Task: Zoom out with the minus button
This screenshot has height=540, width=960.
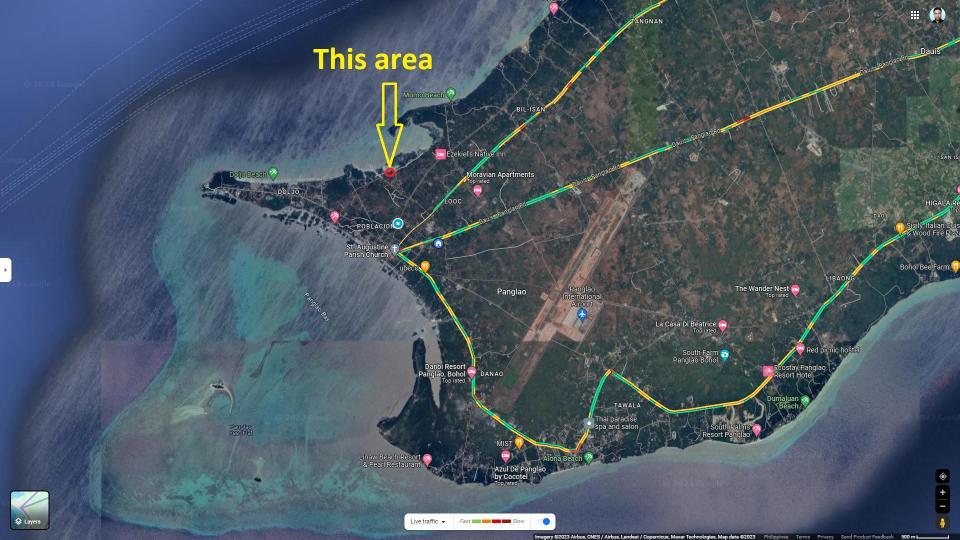Action: pos(942,506)
